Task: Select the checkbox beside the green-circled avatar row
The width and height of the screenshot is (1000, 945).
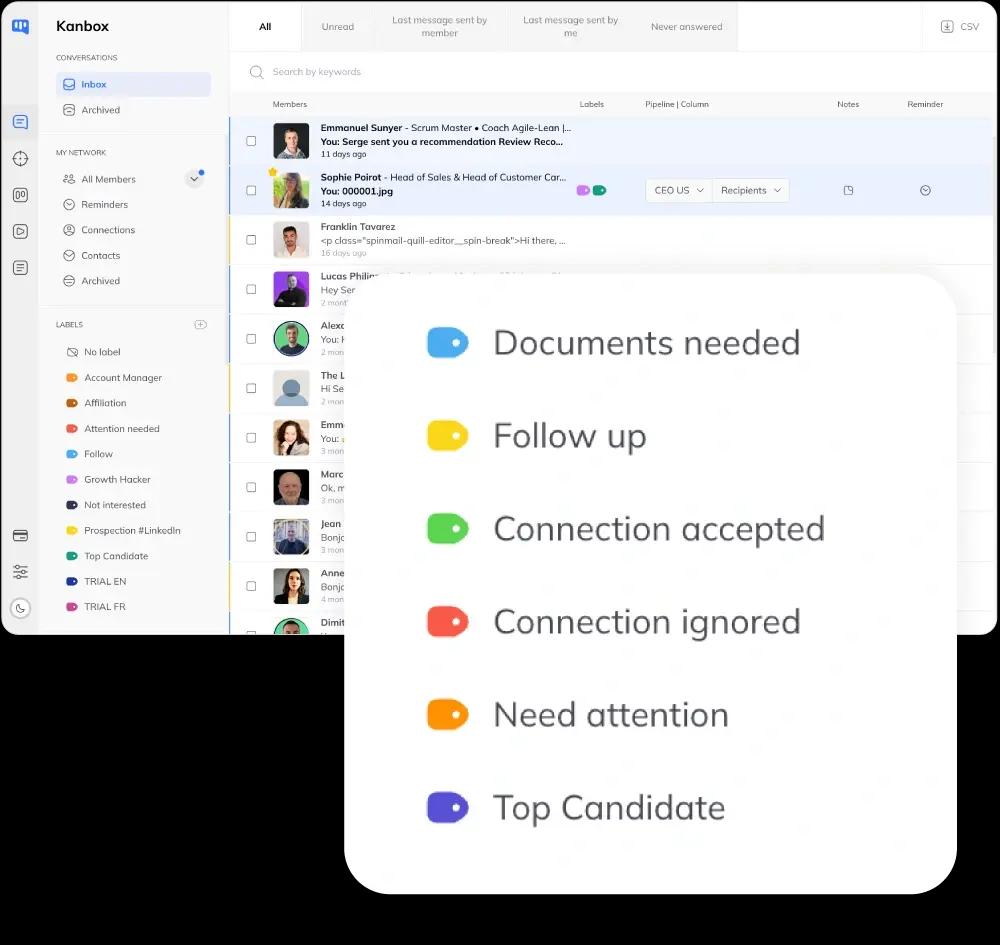Action: [x=251, y=339]
